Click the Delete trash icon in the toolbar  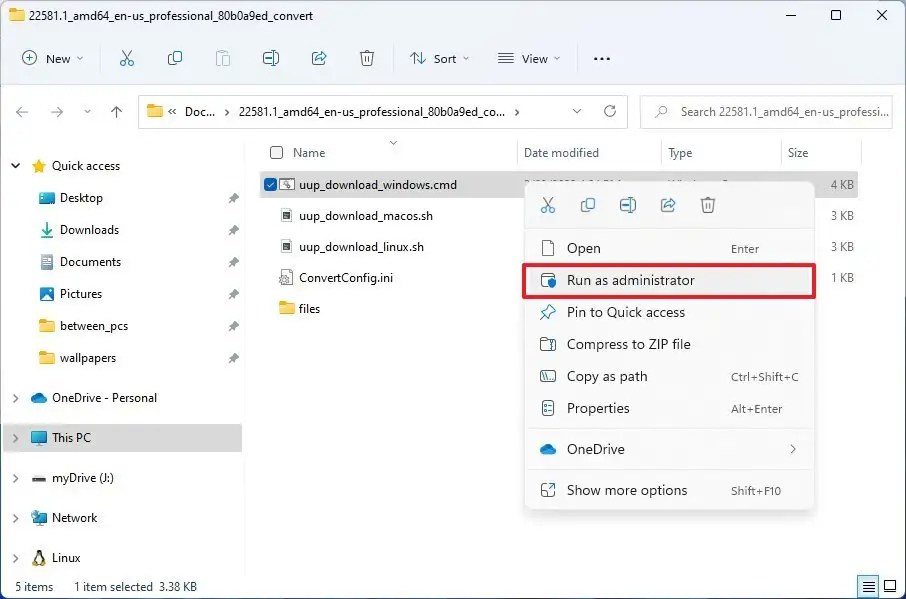(x=367, y=59)
